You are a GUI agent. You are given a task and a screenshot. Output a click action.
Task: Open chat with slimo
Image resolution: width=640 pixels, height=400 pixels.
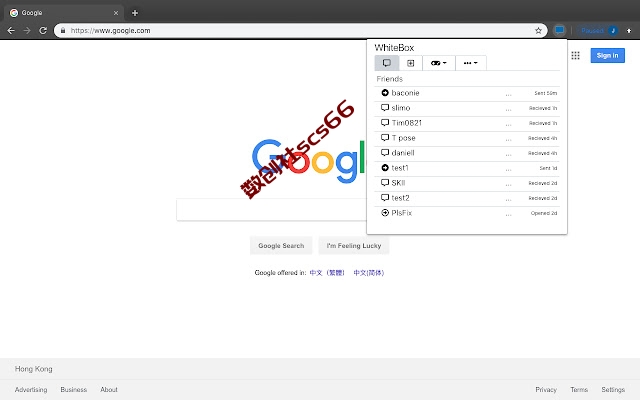click(x=467, y=108)
